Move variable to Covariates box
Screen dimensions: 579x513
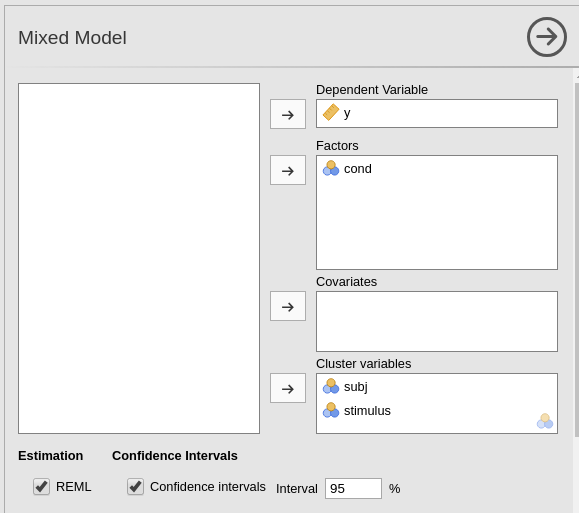click(288, 306)
